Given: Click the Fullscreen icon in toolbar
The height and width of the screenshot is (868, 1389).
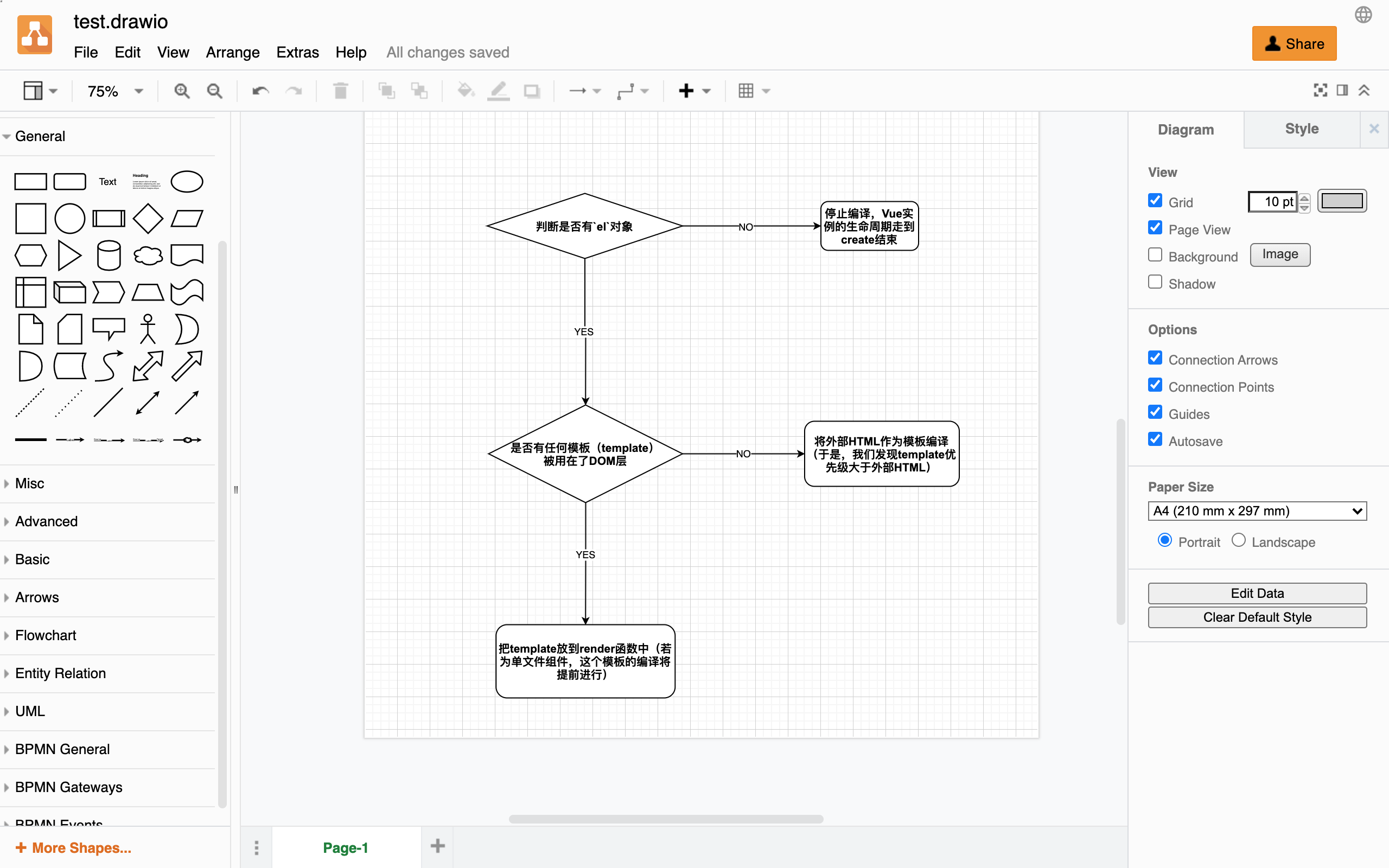Looking at the screenshot, I should coord(1320,90).
